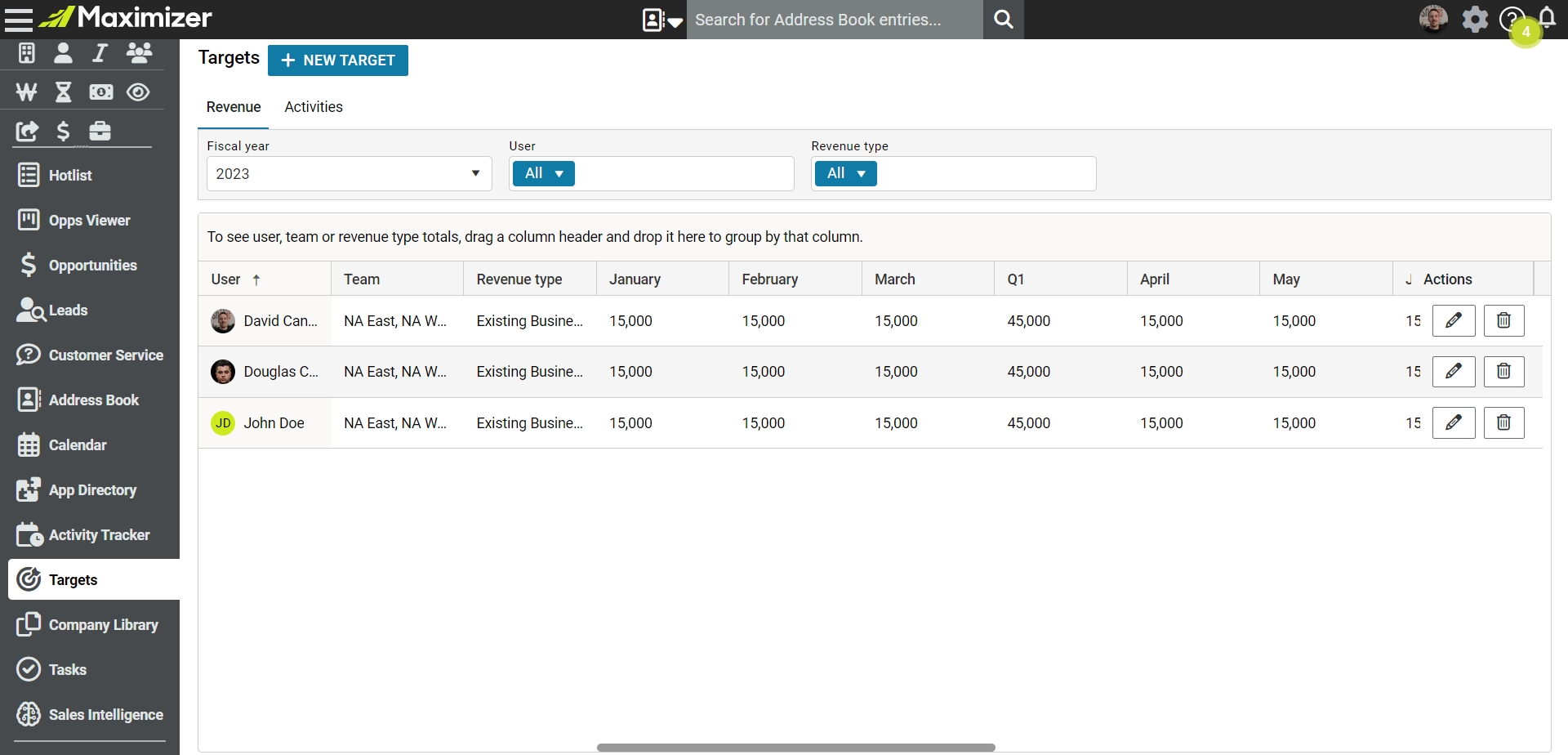
Task: Click the Revenue type column header
Action: click(x=530, y=279)
